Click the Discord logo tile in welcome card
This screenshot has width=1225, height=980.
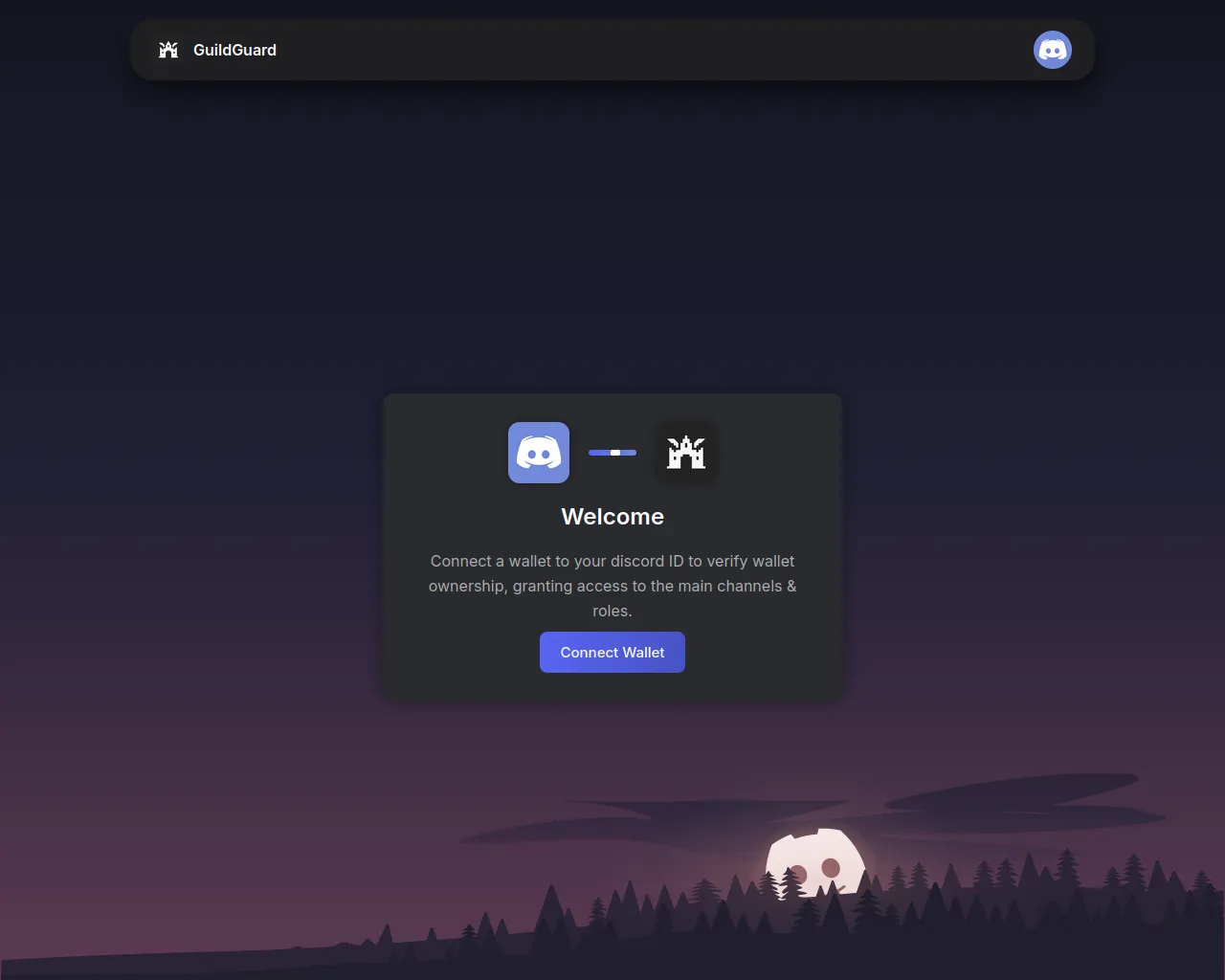tap(539, 453)
